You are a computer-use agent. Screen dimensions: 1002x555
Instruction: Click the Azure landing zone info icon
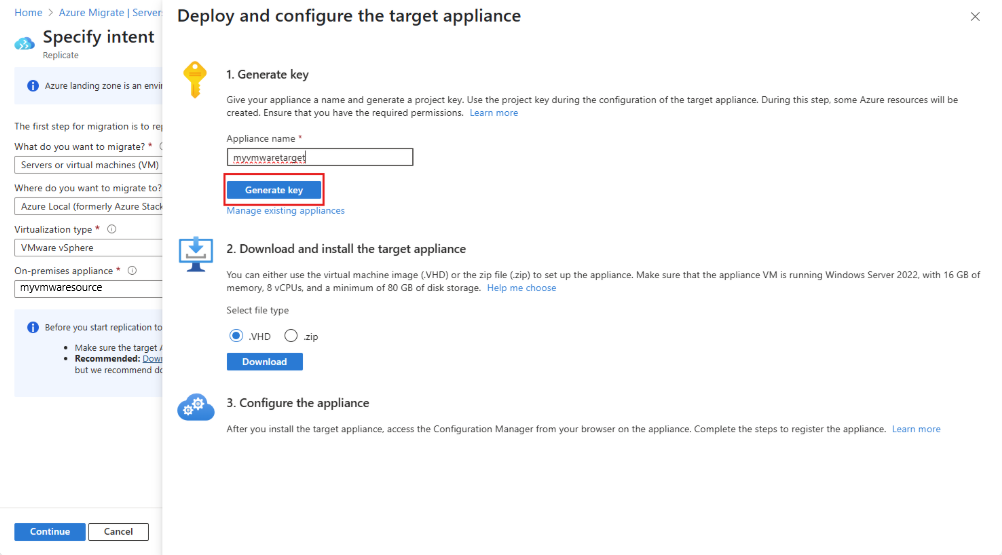(33, 86)
